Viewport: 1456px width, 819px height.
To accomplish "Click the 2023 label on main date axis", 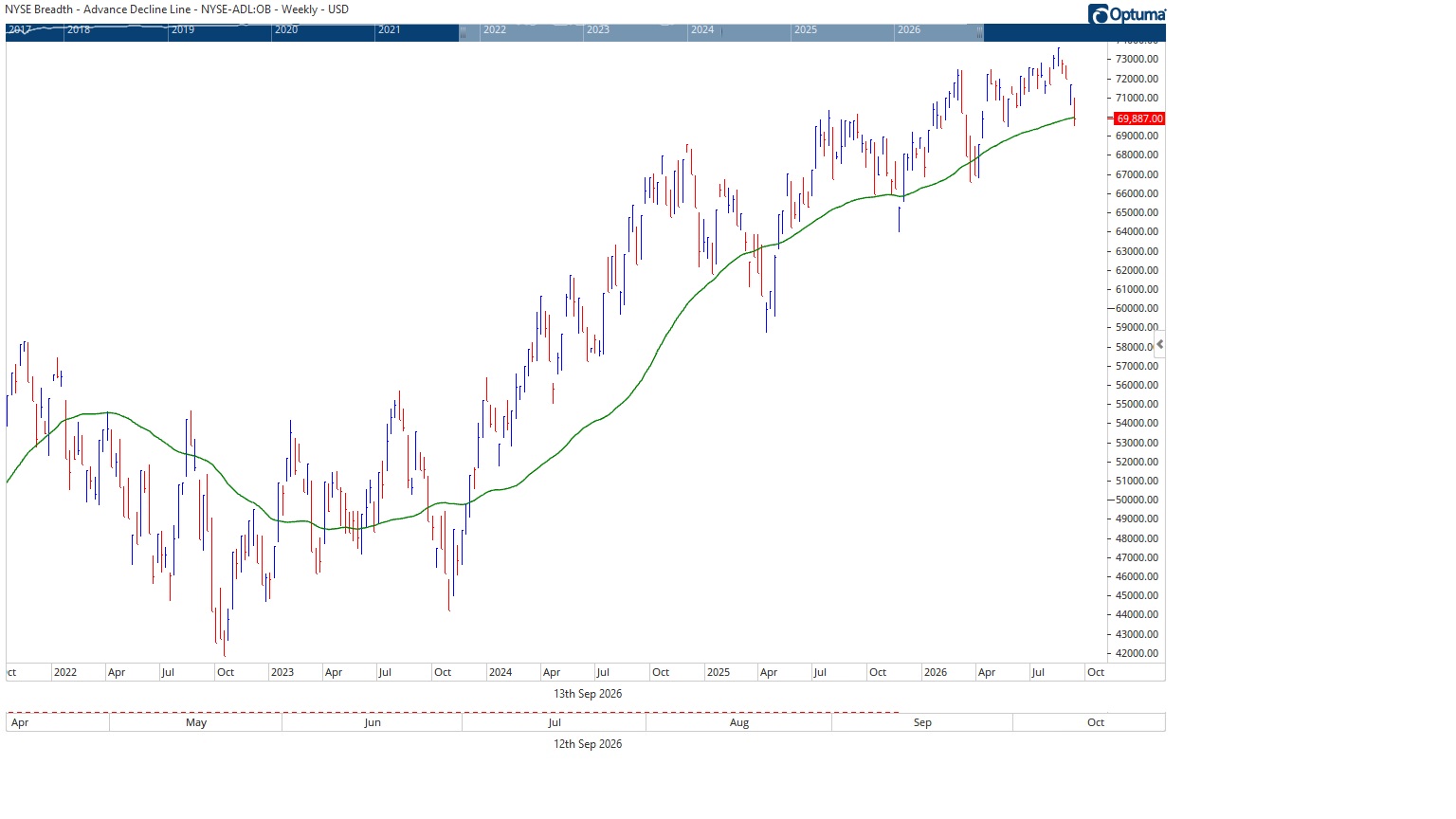I will coord(282,672).
